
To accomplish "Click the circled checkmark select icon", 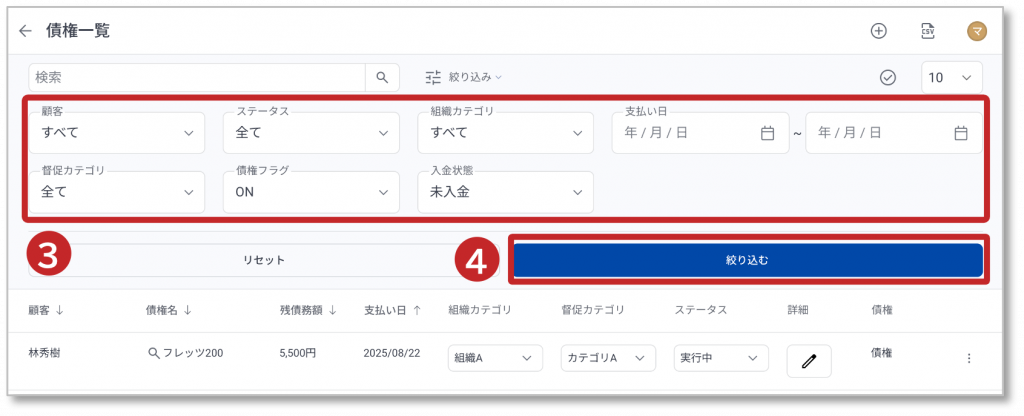I will (887, 78).
